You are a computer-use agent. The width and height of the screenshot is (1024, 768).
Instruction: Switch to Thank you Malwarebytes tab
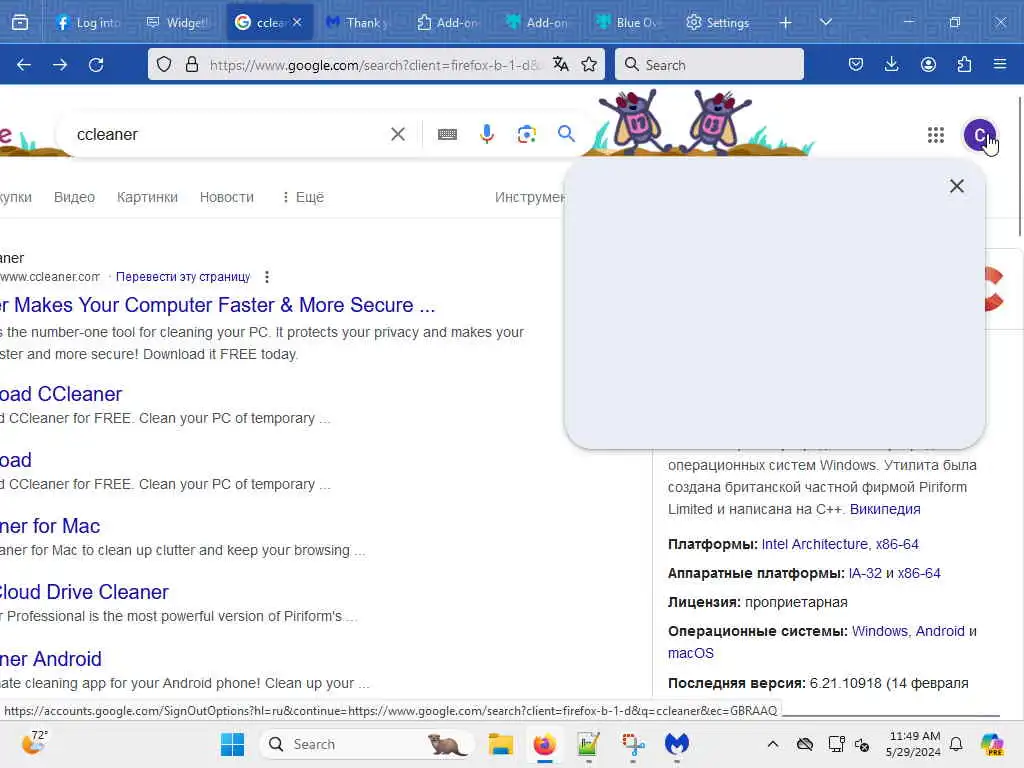coord(359,23)
